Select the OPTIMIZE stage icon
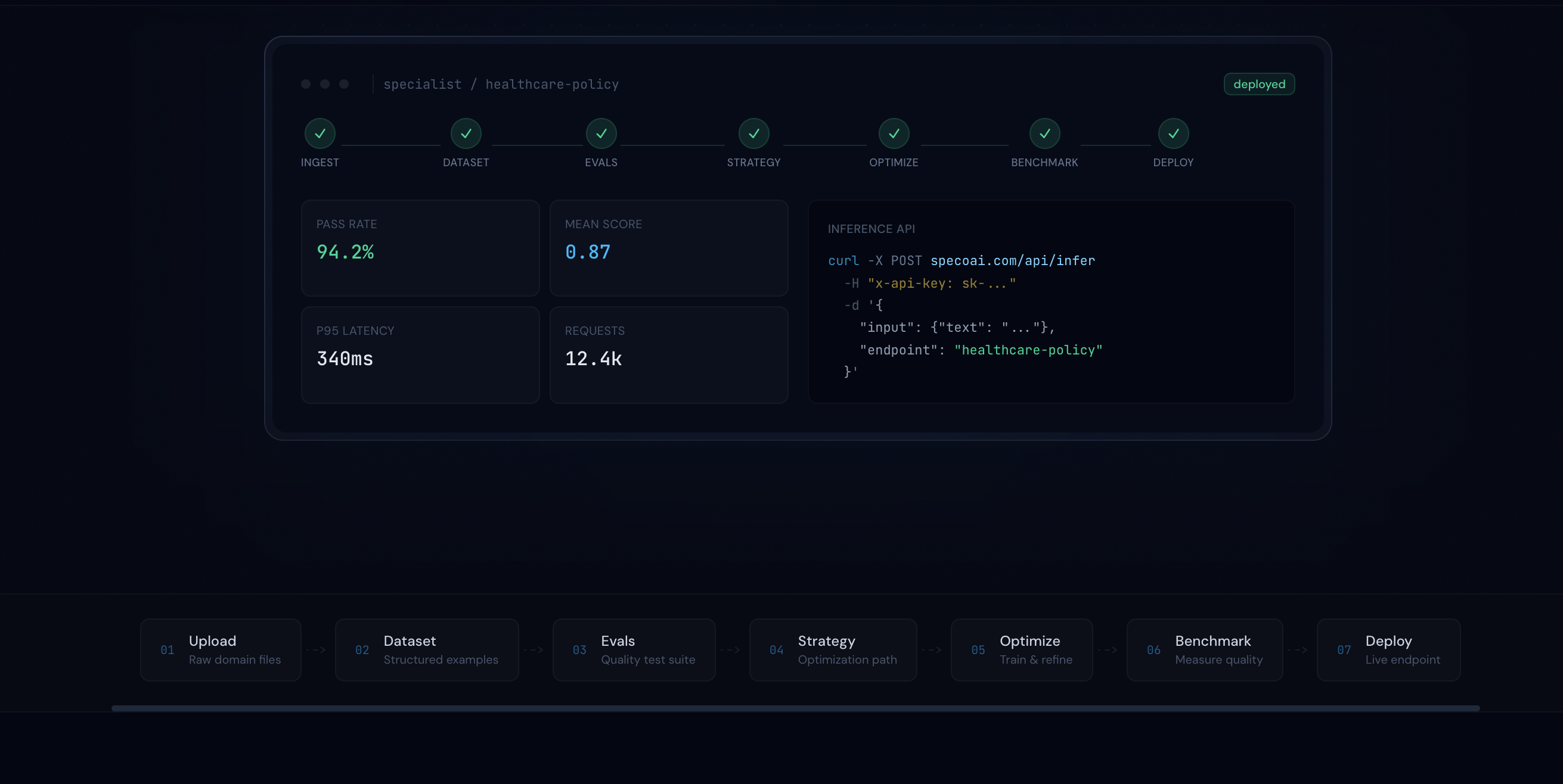Screen dimensions: 1563x784 click(x=893, y=133)
